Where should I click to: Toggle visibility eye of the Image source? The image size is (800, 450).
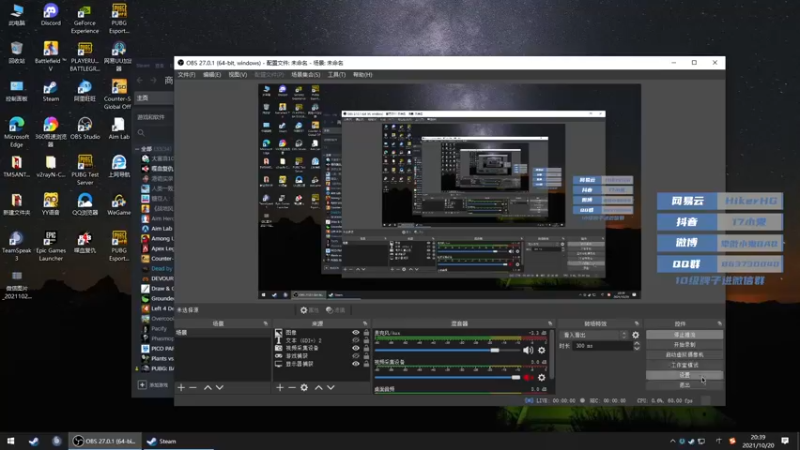(356, 333)
